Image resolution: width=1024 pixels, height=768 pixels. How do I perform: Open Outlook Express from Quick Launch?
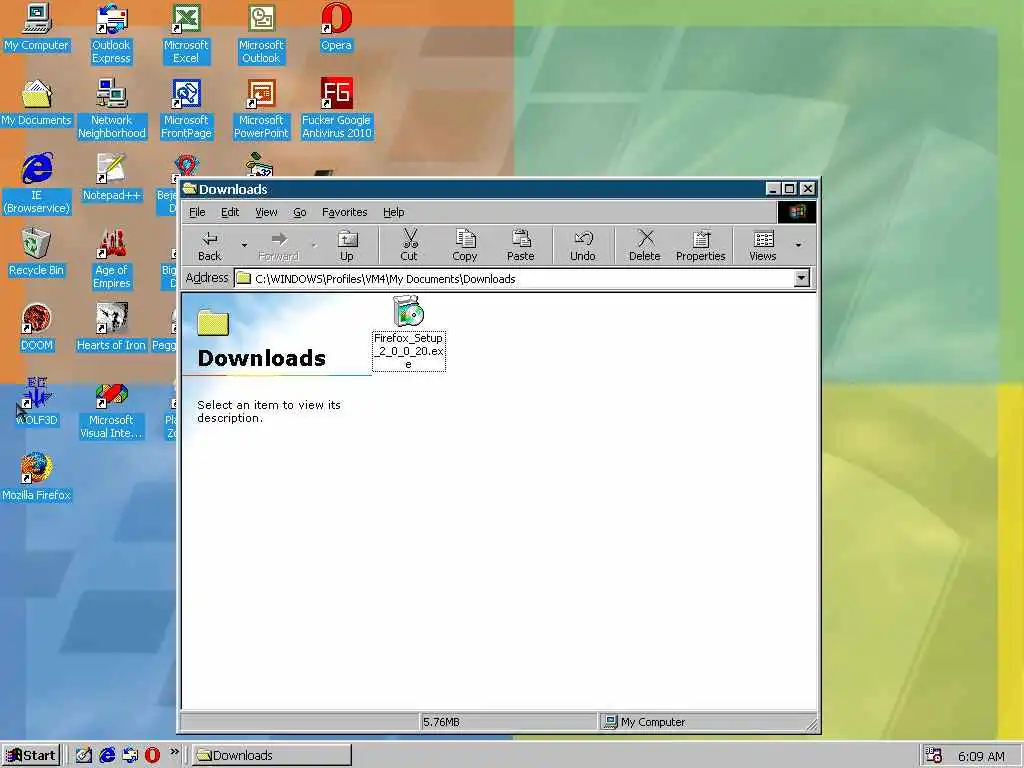click(130, 756)
